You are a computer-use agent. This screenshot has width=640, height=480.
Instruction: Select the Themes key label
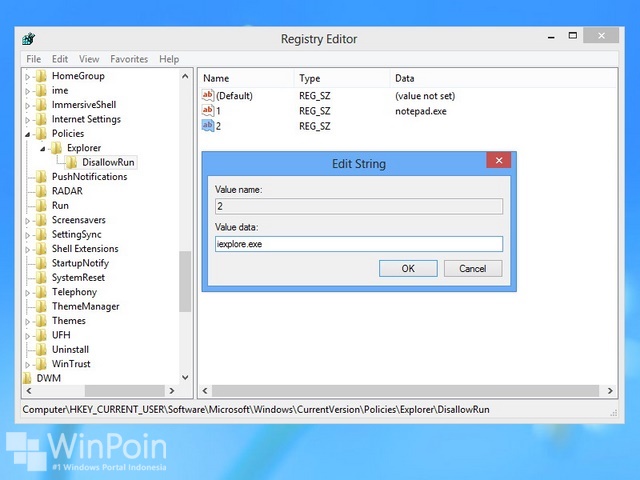[x=69, y=321]
